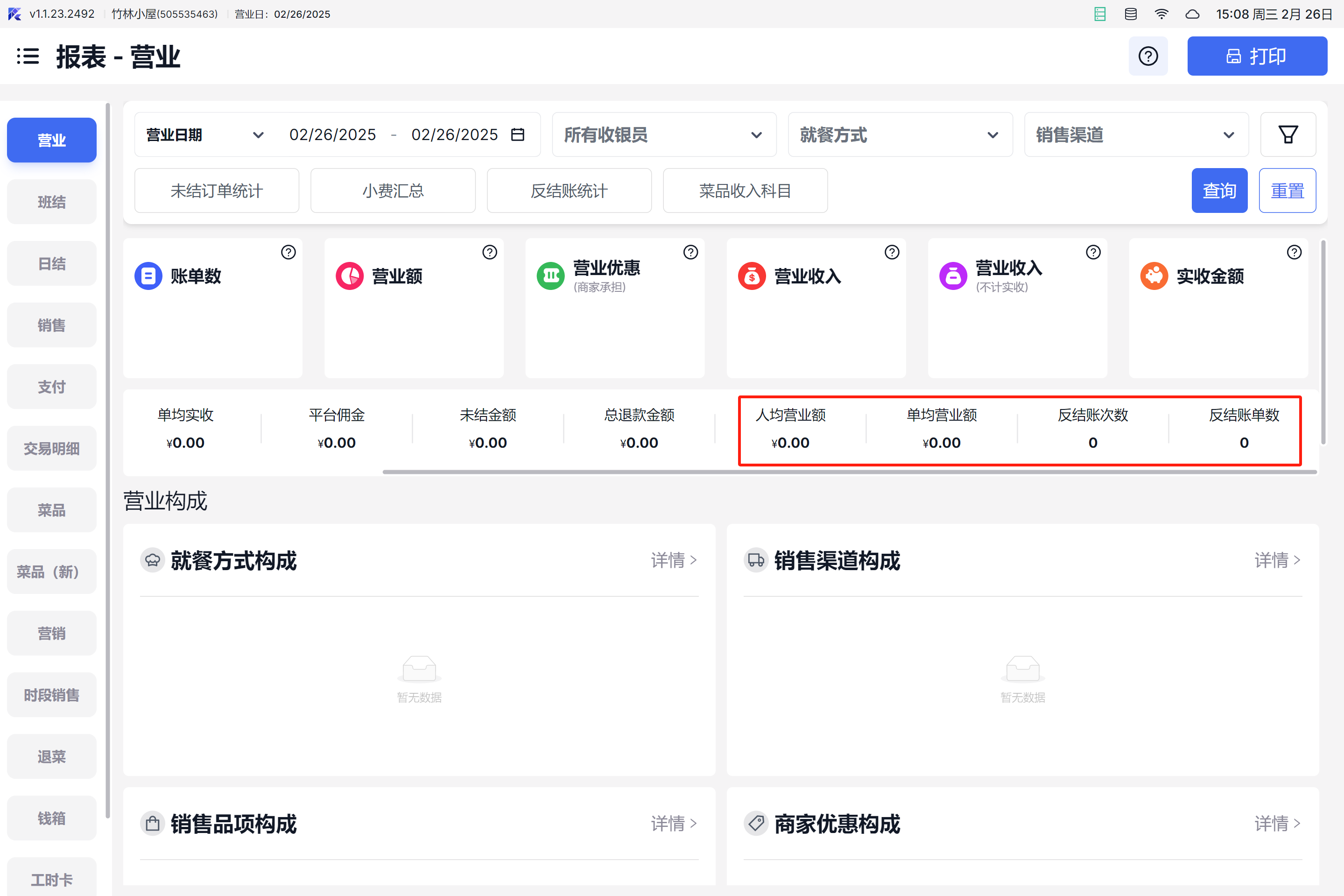1344x896 pixels.
Task: Click the vertical scrollbar on right side
Action: (x=1323, y=342)
